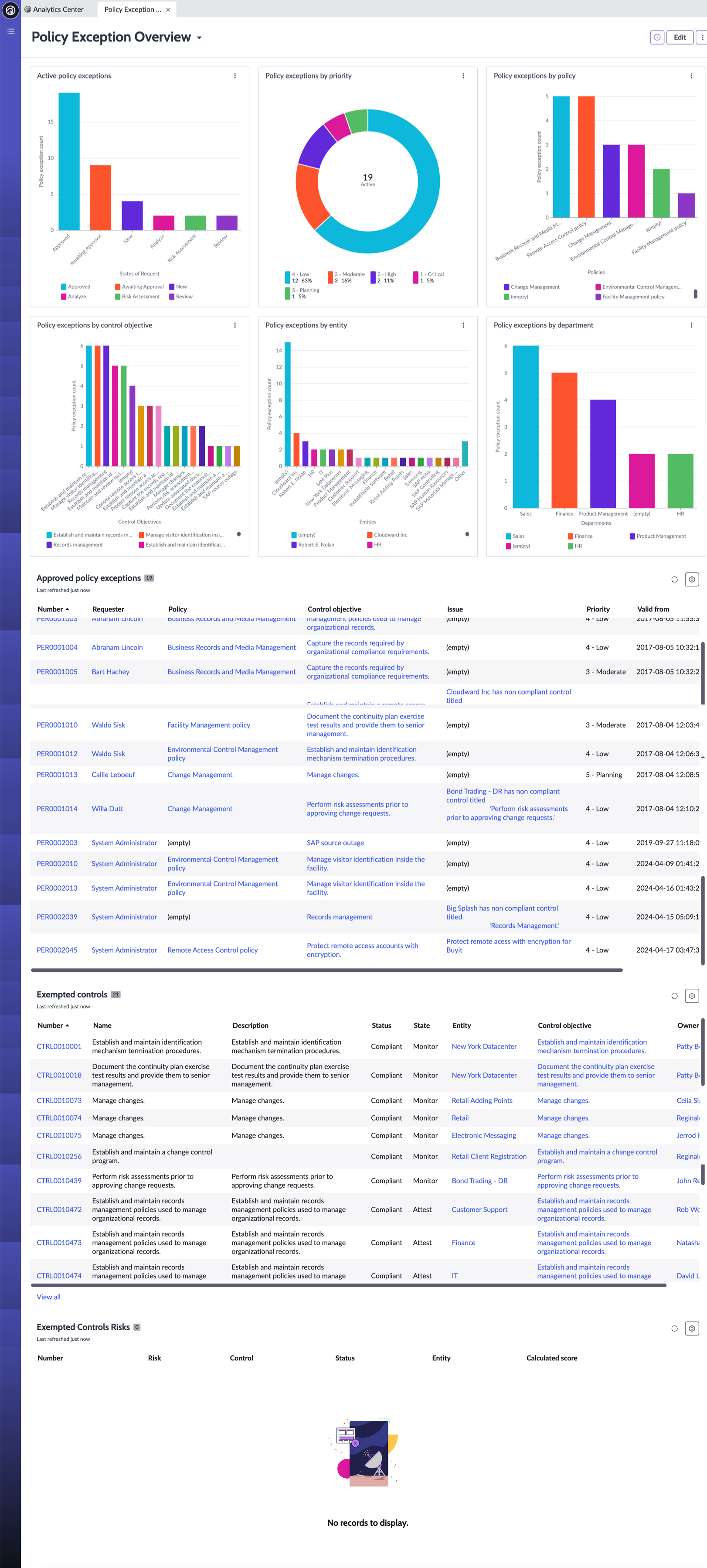The width and height of the screenshot is (707, 1568).
Task: Open settings gear for Exempted Controls Risks
Action: pos(692,1328)
